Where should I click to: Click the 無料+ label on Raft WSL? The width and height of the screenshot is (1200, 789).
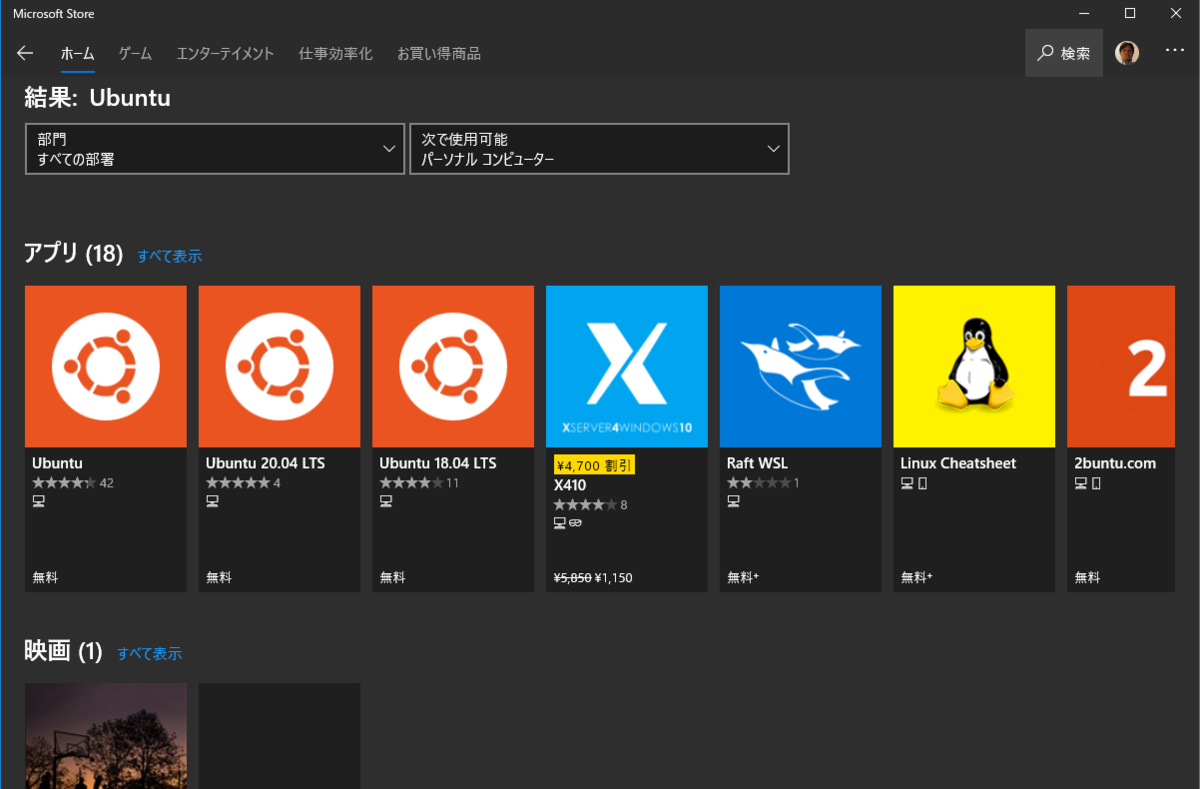point(743,578)
